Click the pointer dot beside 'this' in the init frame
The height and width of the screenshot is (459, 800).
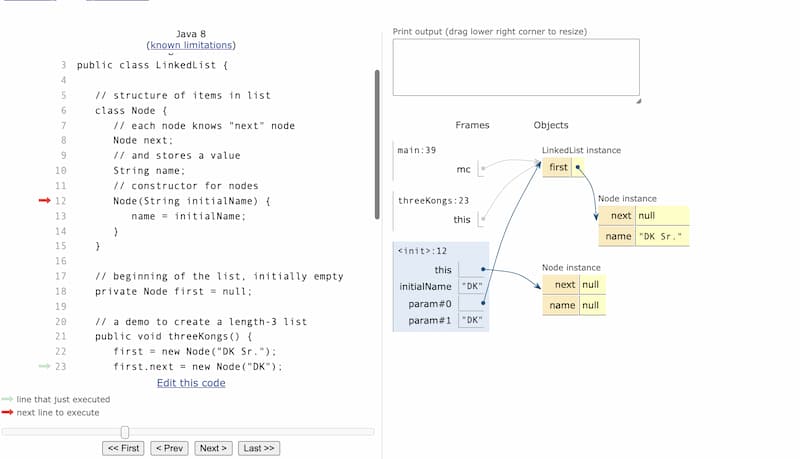[483, 269]
